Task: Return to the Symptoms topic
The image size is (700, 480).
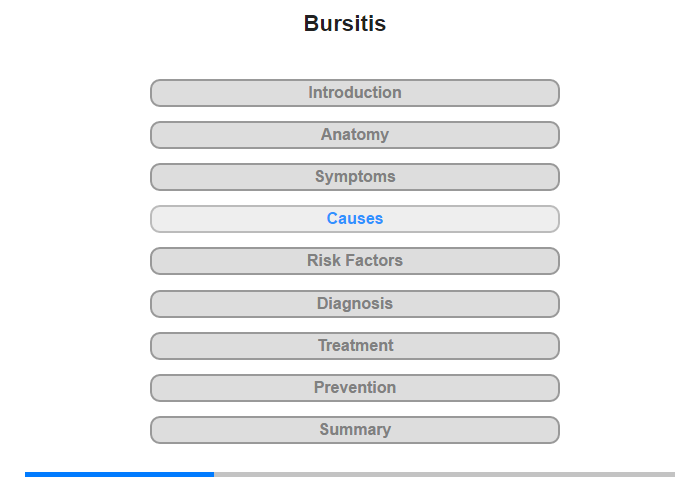Action: click(x=355, y=177)
